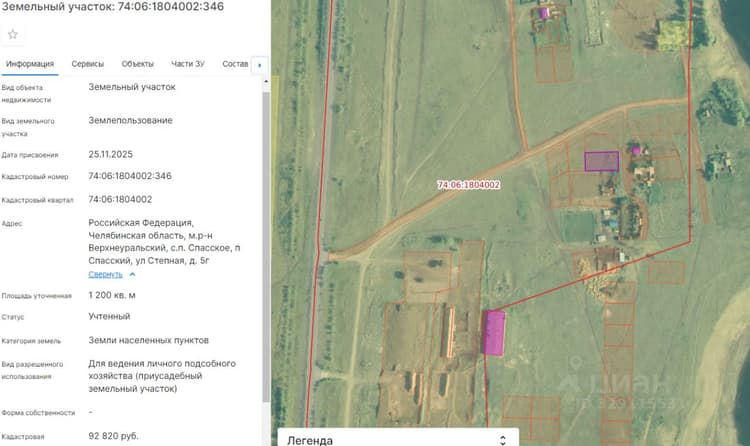Select the large magenta parcel on map
The width and height of the screenshot is (750, 446).
pos(495,333)
